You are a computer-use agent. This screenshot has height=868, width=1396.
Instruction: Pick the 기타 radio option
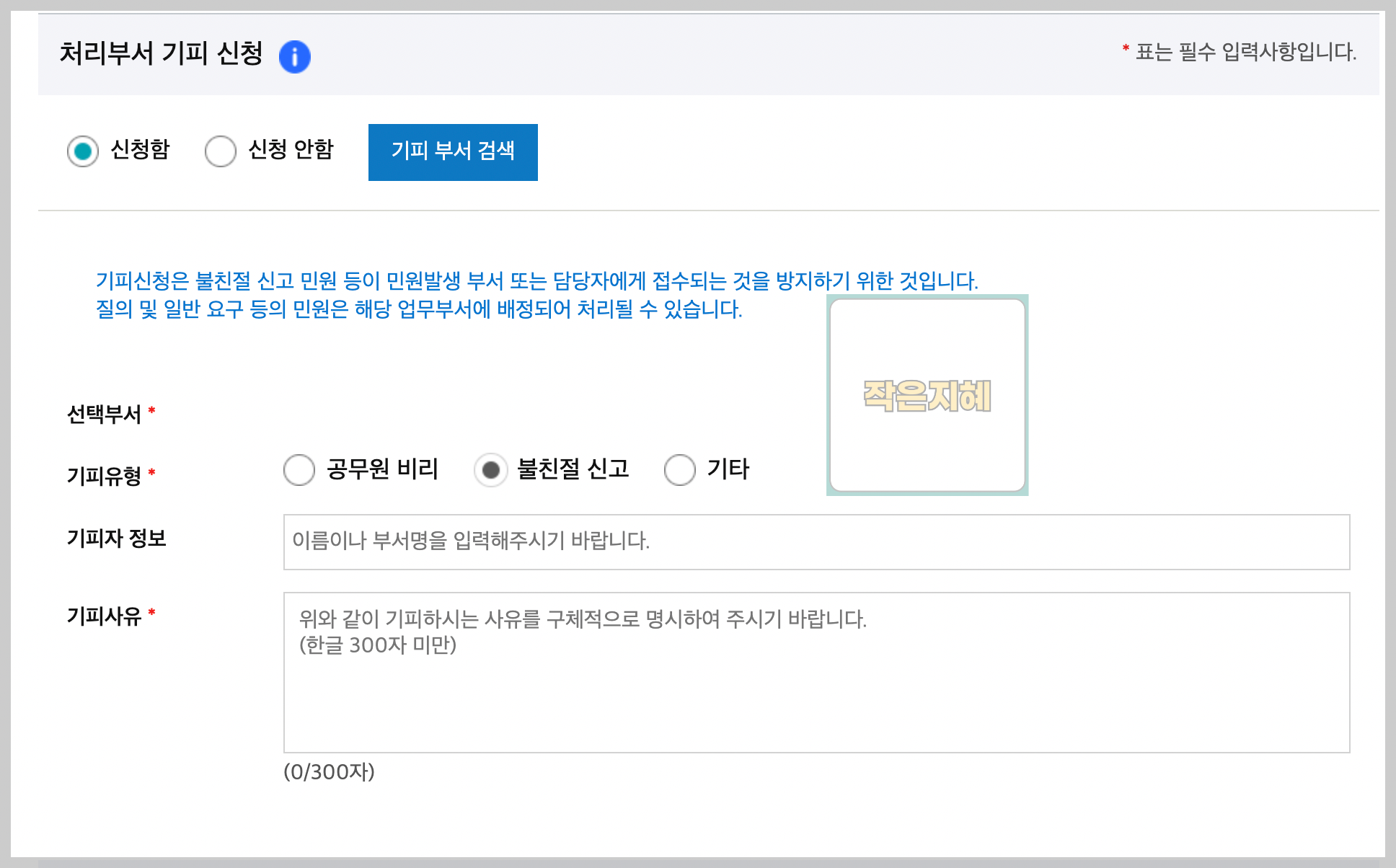click(x=679, y=470)
